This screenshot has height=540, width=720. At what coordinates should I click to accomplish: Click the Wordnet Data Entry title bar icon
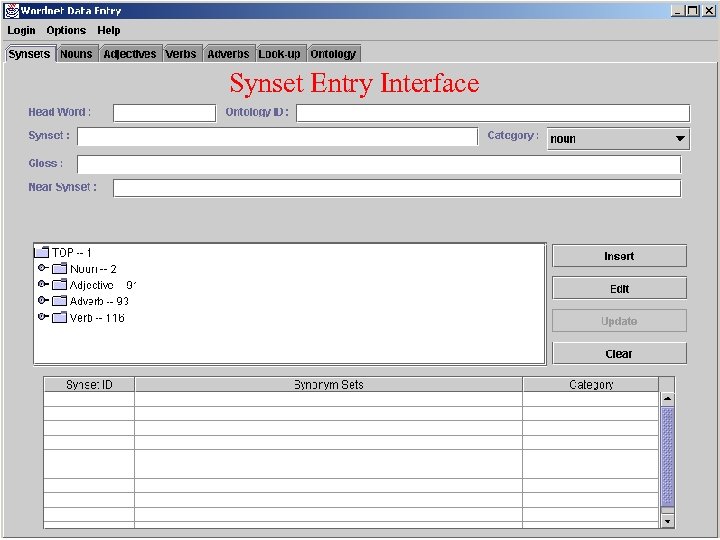[x=11, y=10]
